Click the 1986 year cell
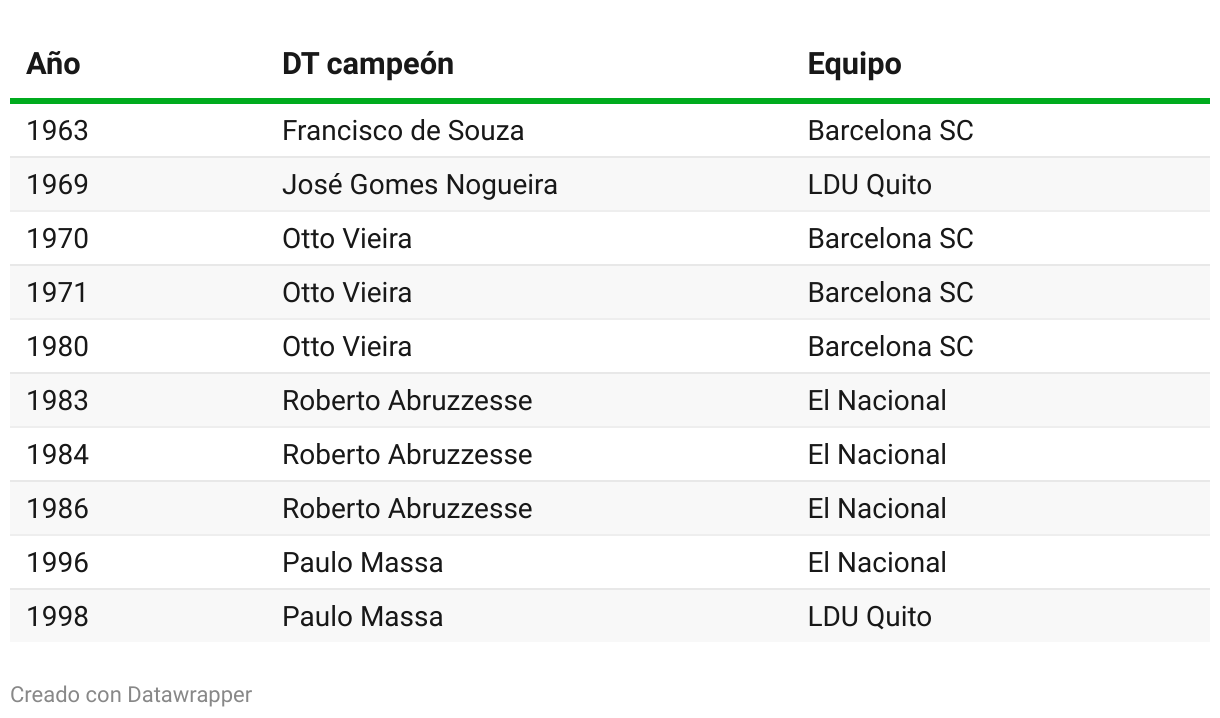 (x=57, y=509)
